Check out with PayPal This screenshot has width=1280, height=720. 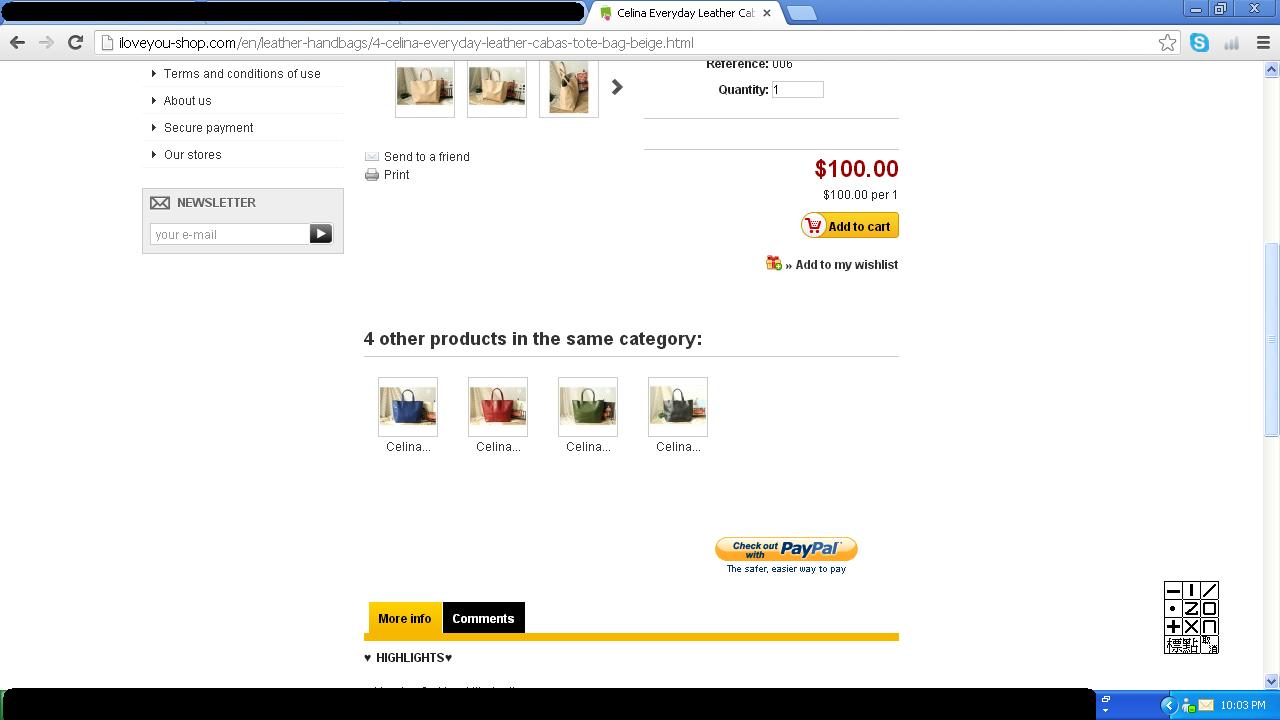tap(786, 549)
